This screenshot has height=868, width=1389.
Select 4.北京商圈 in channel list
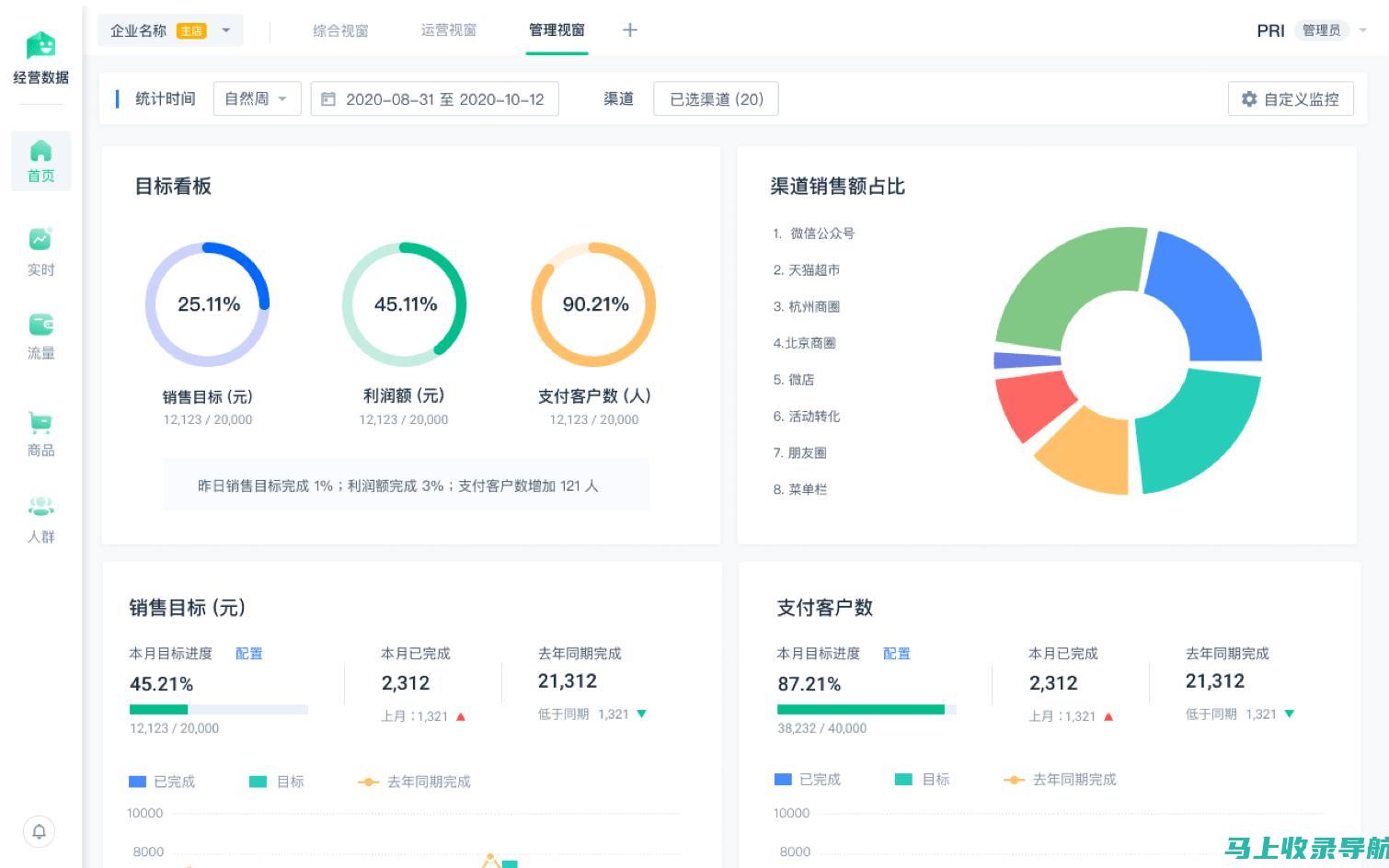805,343
